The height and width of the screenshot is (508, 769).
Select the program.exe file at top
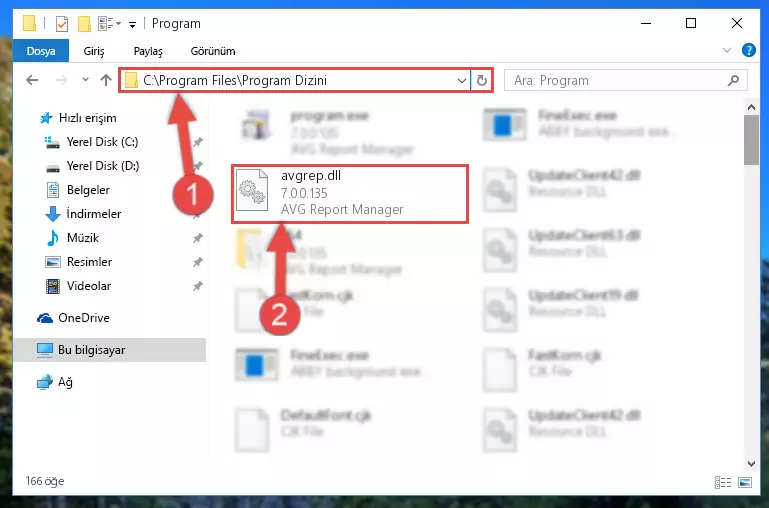coord(329,132)
